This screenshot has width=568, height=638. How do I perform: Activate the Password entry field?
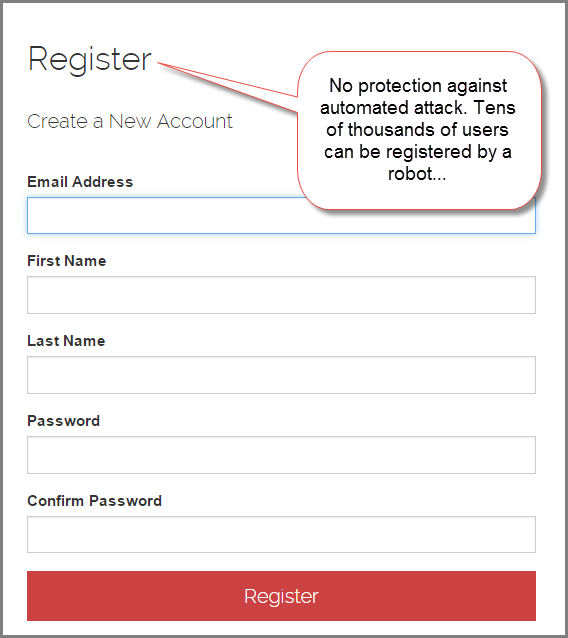coord(281,455)
